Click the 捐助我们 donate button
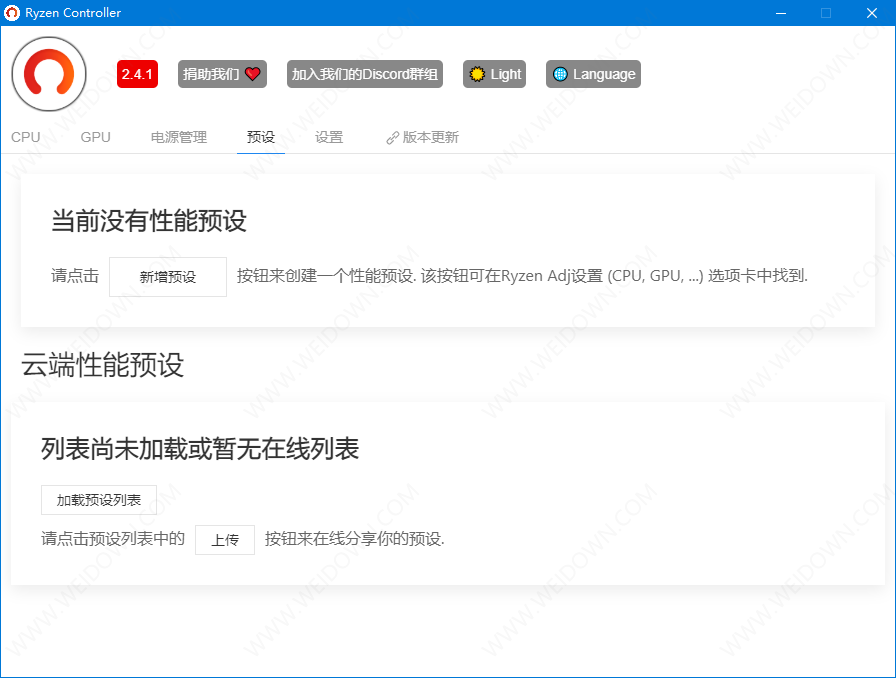896x678 pixels. [222, 74]
